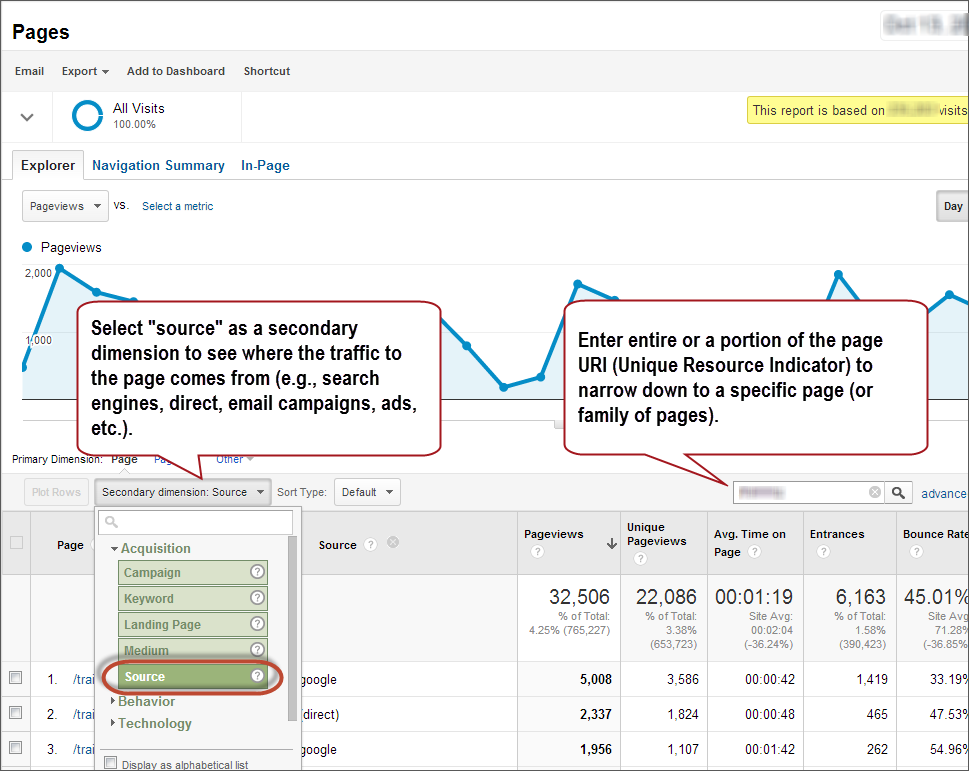Click the All Visits donut icon
The height and width of the screenshot is (771, 969).
coord(87,116)
